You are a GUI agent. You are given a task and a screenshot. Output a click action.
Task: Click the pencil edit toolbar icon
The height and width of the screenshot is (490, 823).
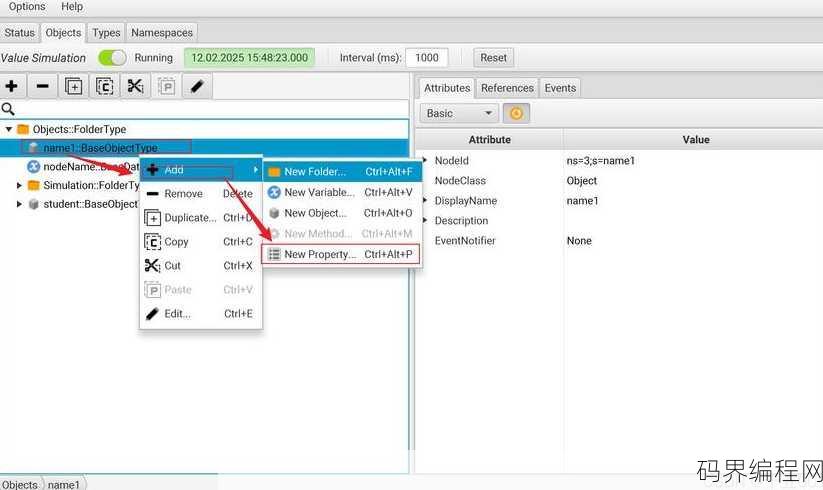pos(197,86)
